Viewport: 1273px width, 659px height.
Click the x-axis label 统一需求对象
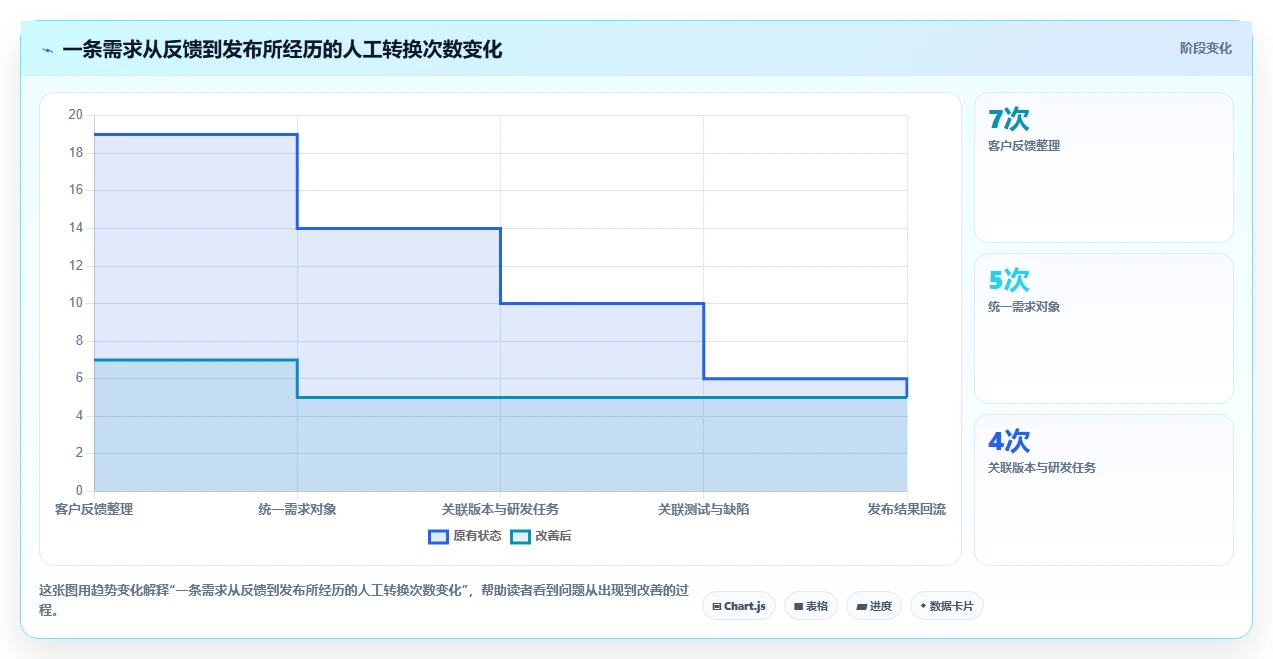pyautogui.click(x=297, y=510)
